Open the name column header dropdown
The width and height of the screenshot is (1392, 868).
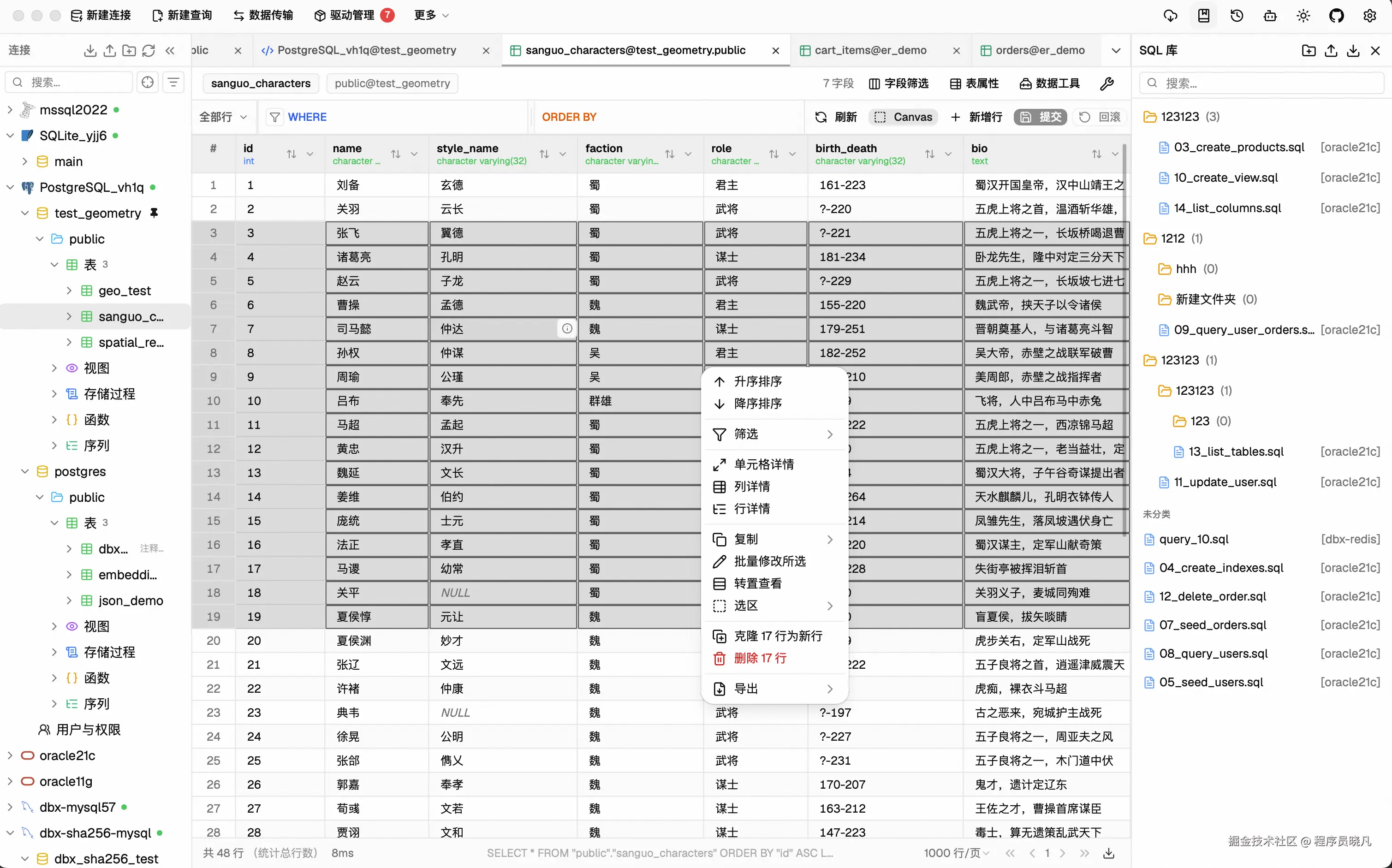(x=414, y=154)
